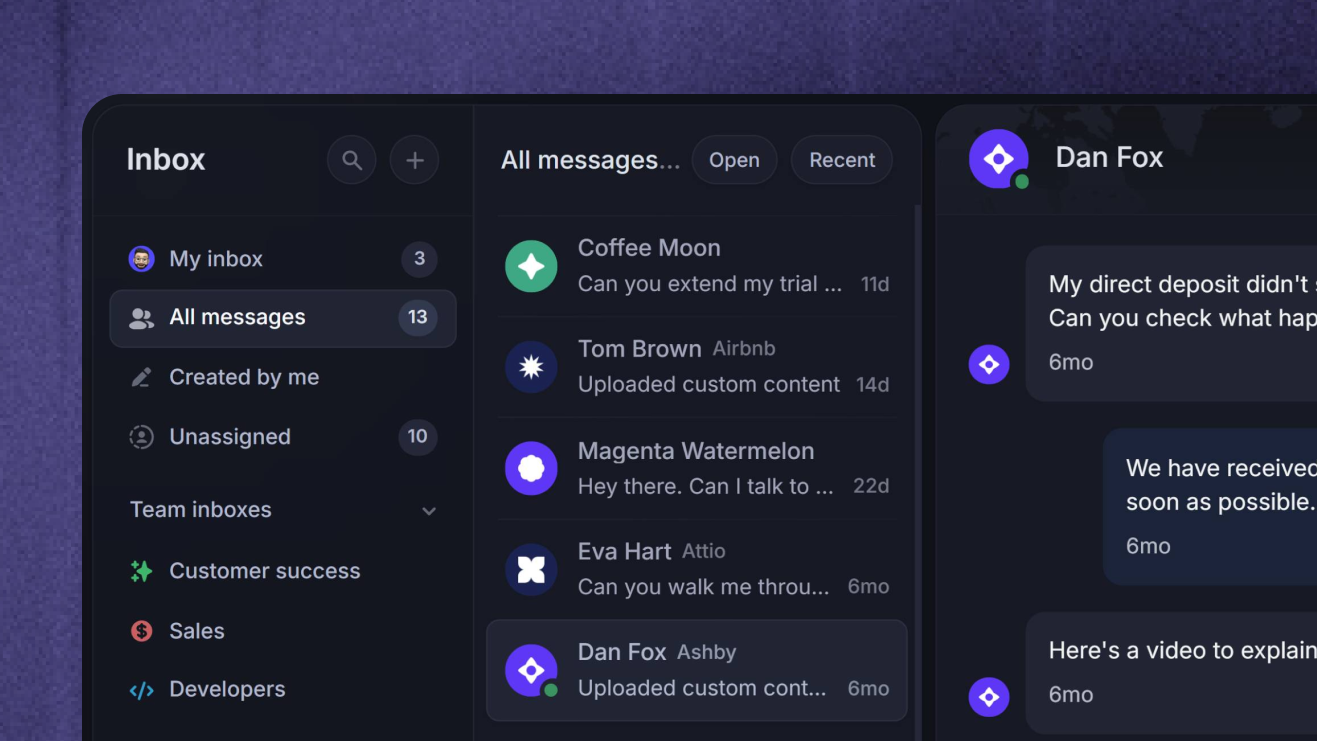
Task: Open Tom Brown's Airbnb conversation
Action: [x=697, y=367]
